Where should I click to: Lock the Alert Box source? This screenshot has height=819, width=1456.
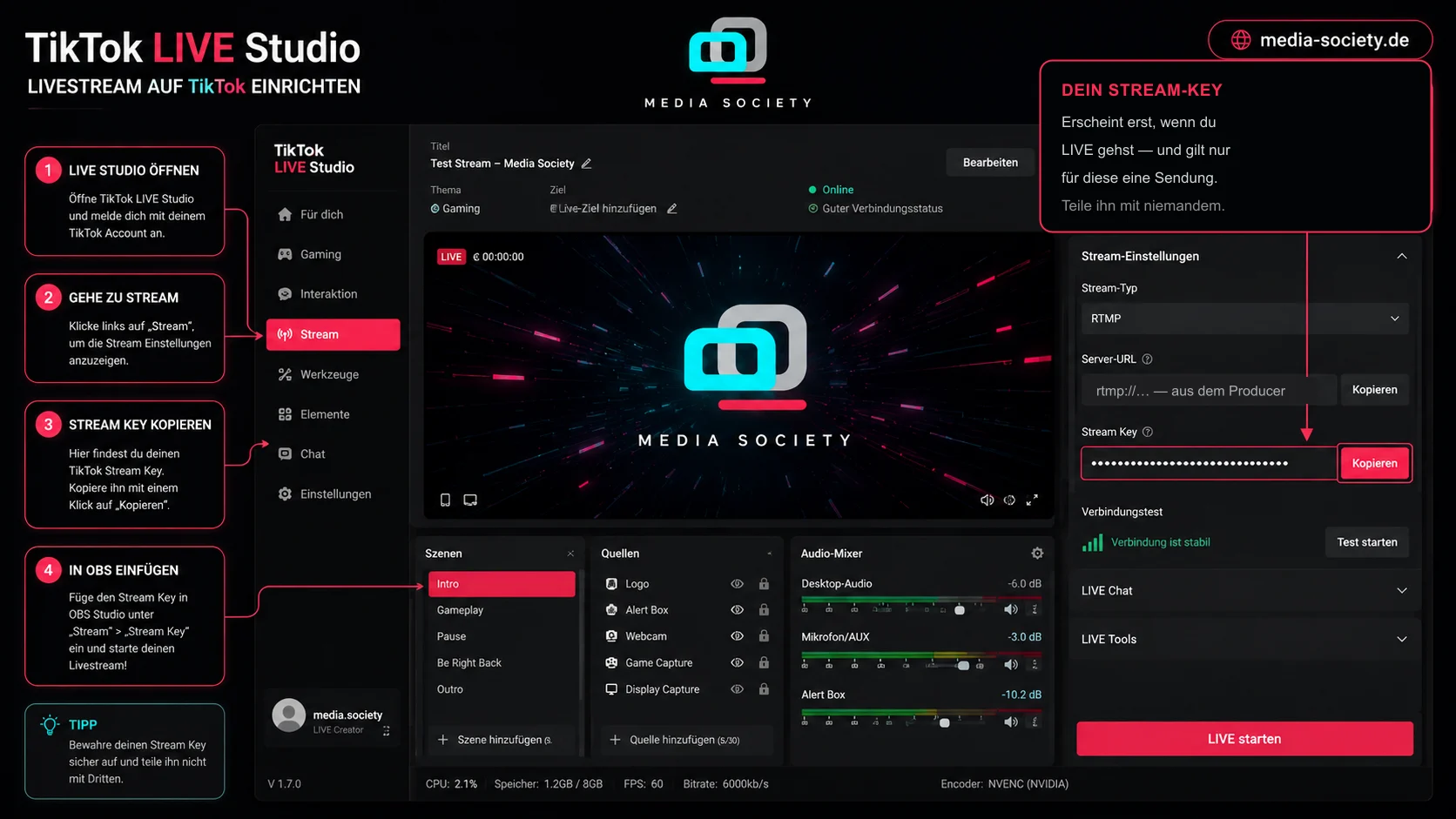[764, 610]
